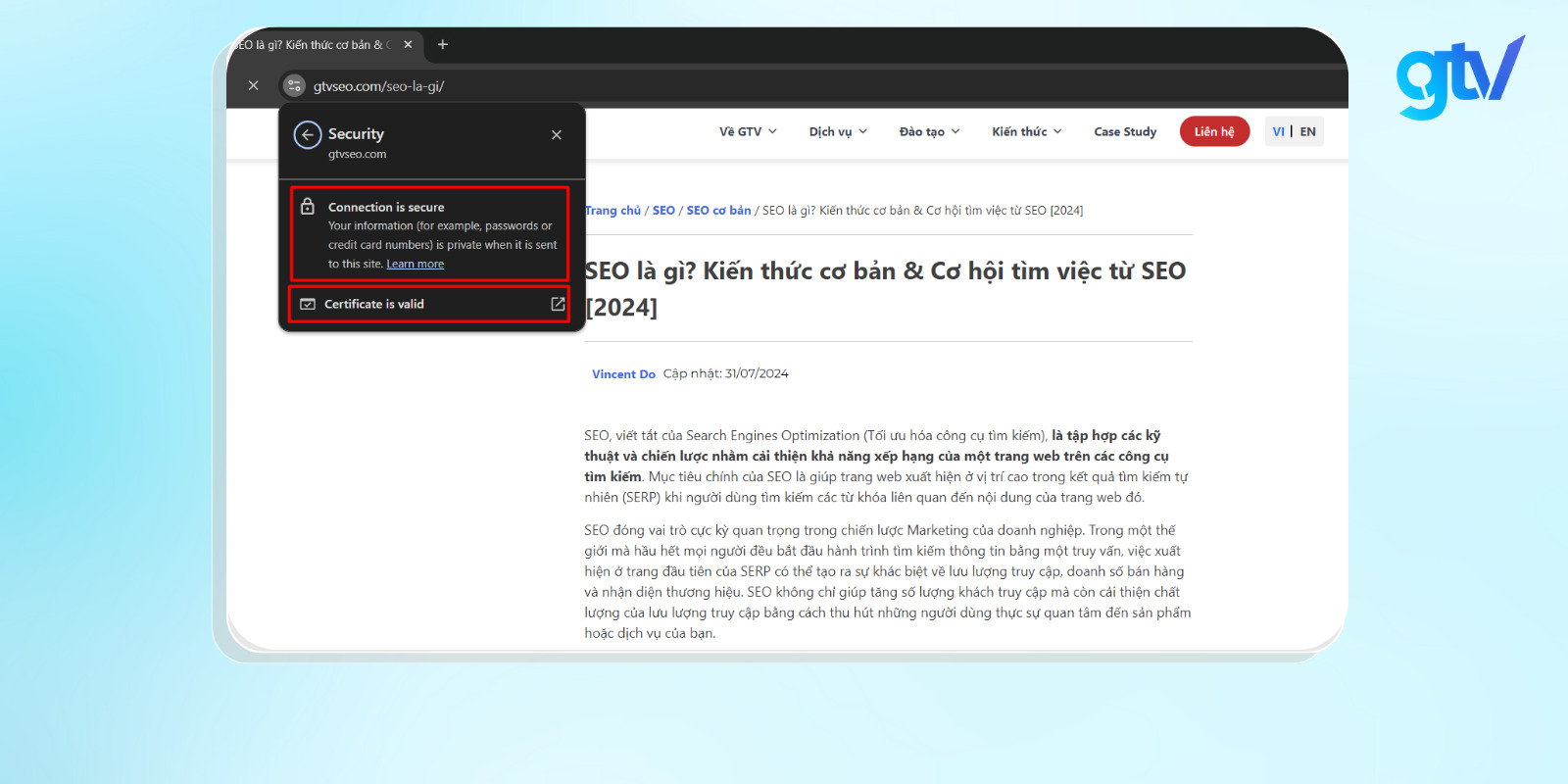1568x784 pixels.
Task: Open the Case Study menu item
Action: (1125, 131)
